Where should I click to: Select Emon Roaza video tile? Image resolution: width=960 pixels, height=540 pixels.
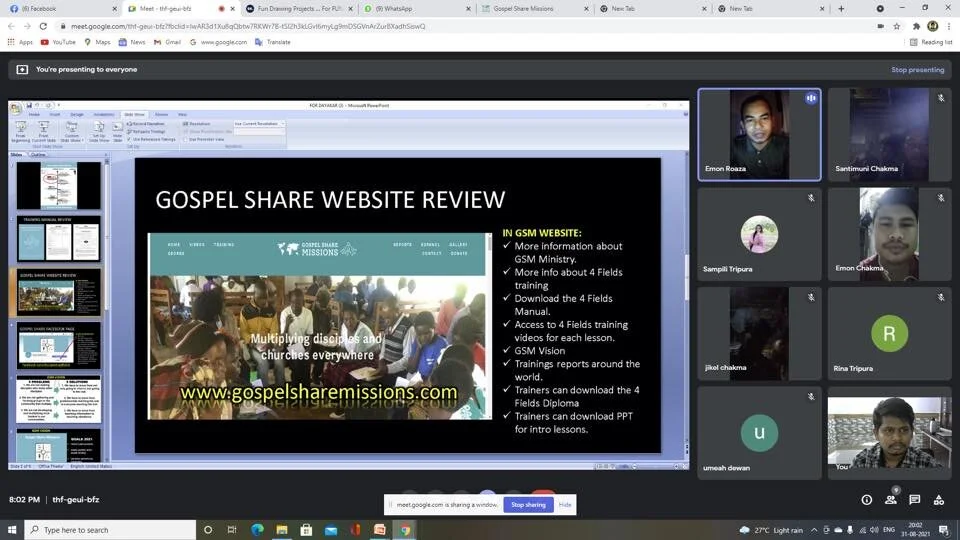759,135
